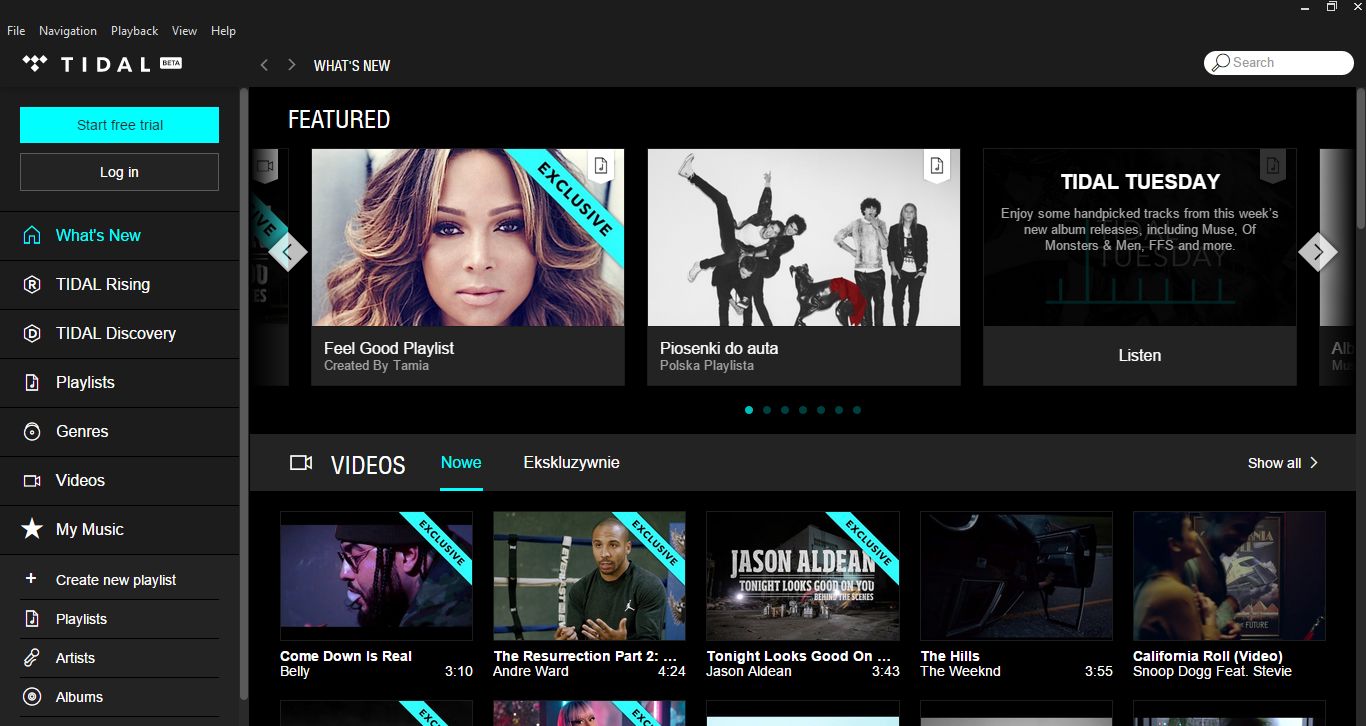Play Come Down Is Real video thumbnail
Screen dimensions: 1366x726
[x=376, y=576]
